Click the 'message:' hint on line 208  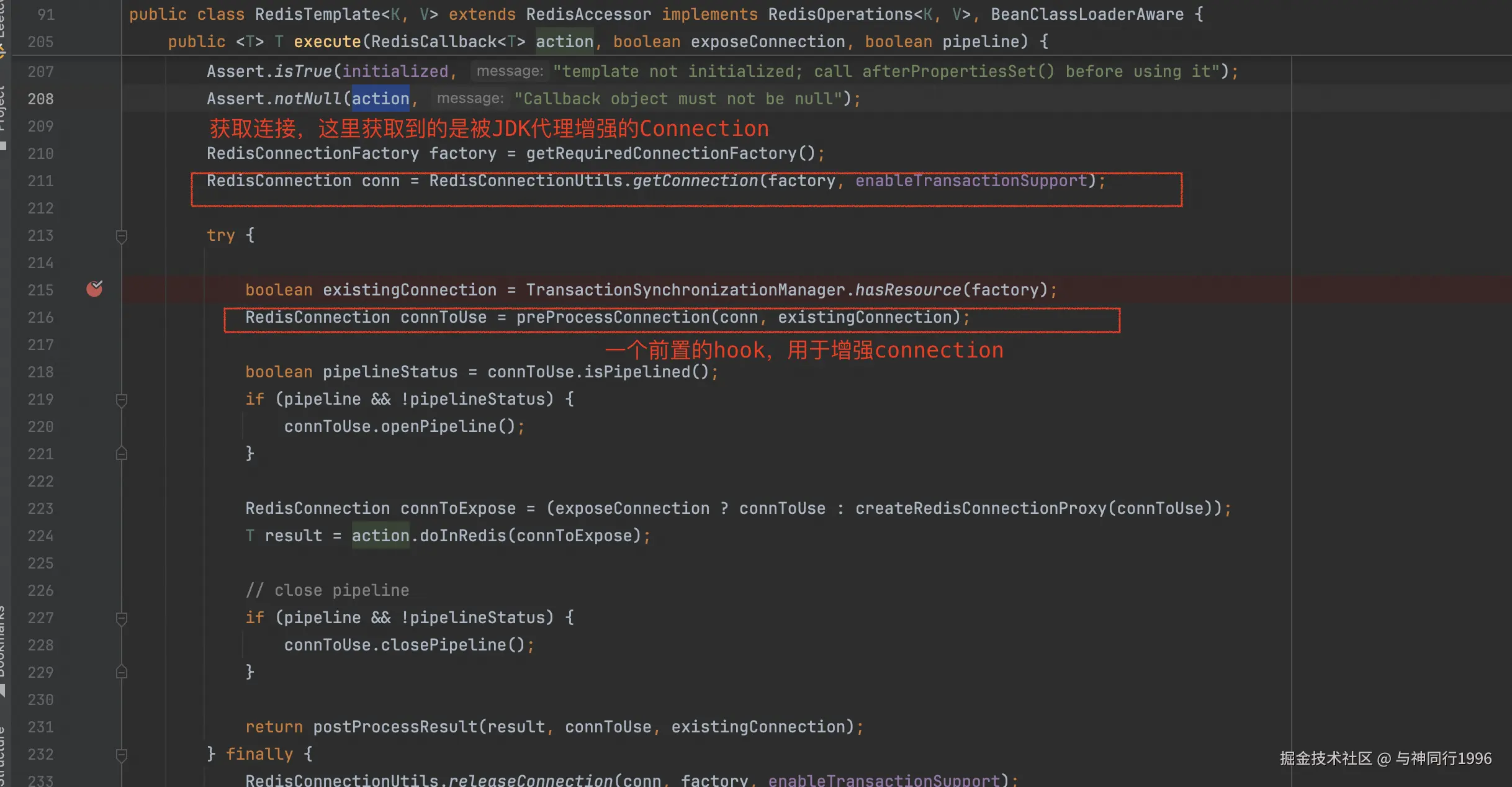click(x=470, y=99)
